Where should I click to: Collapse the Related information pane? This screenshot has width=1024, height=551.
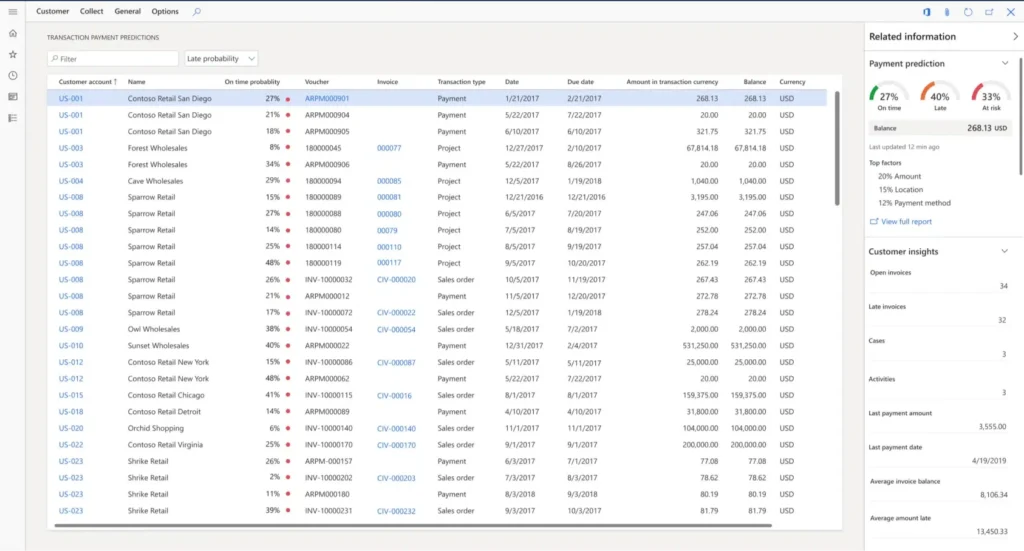pos(1015,37)
